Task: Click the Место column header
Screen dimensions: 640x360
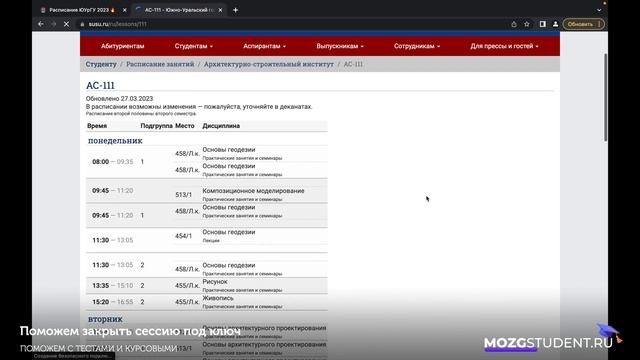Action: [184, 126]
